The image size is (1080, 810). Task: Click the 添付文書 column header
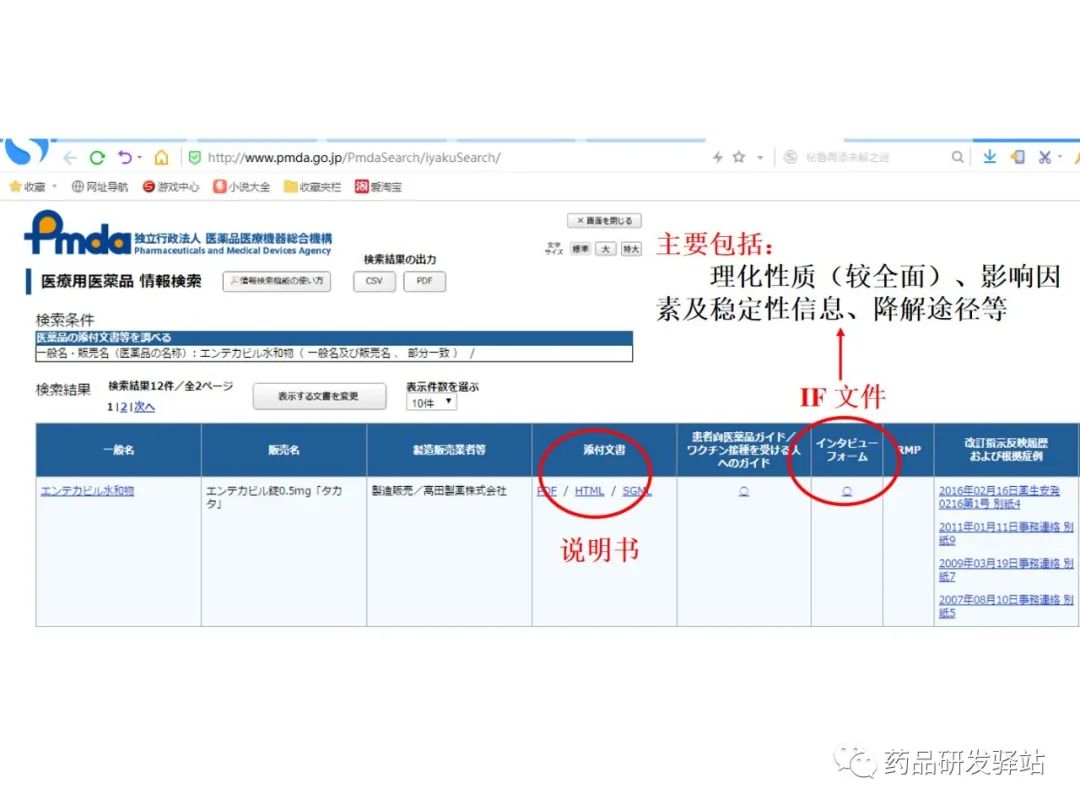tap(604, 450)
